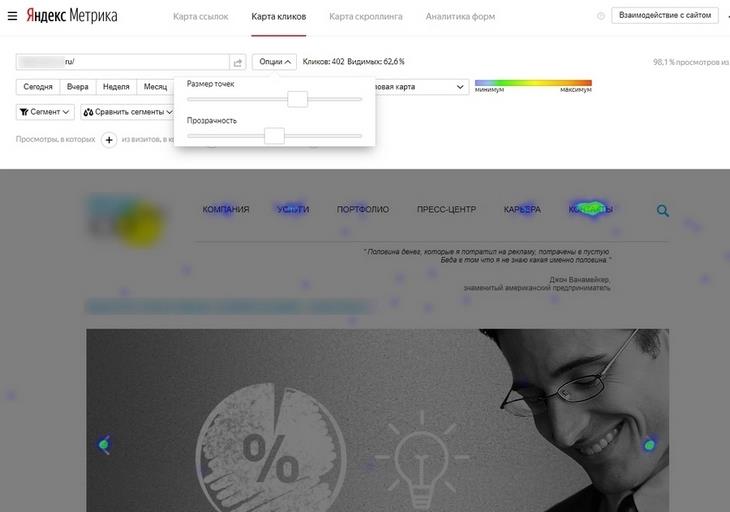Click the info icon near Взаимодействие с сайтом

pos(600,16)
